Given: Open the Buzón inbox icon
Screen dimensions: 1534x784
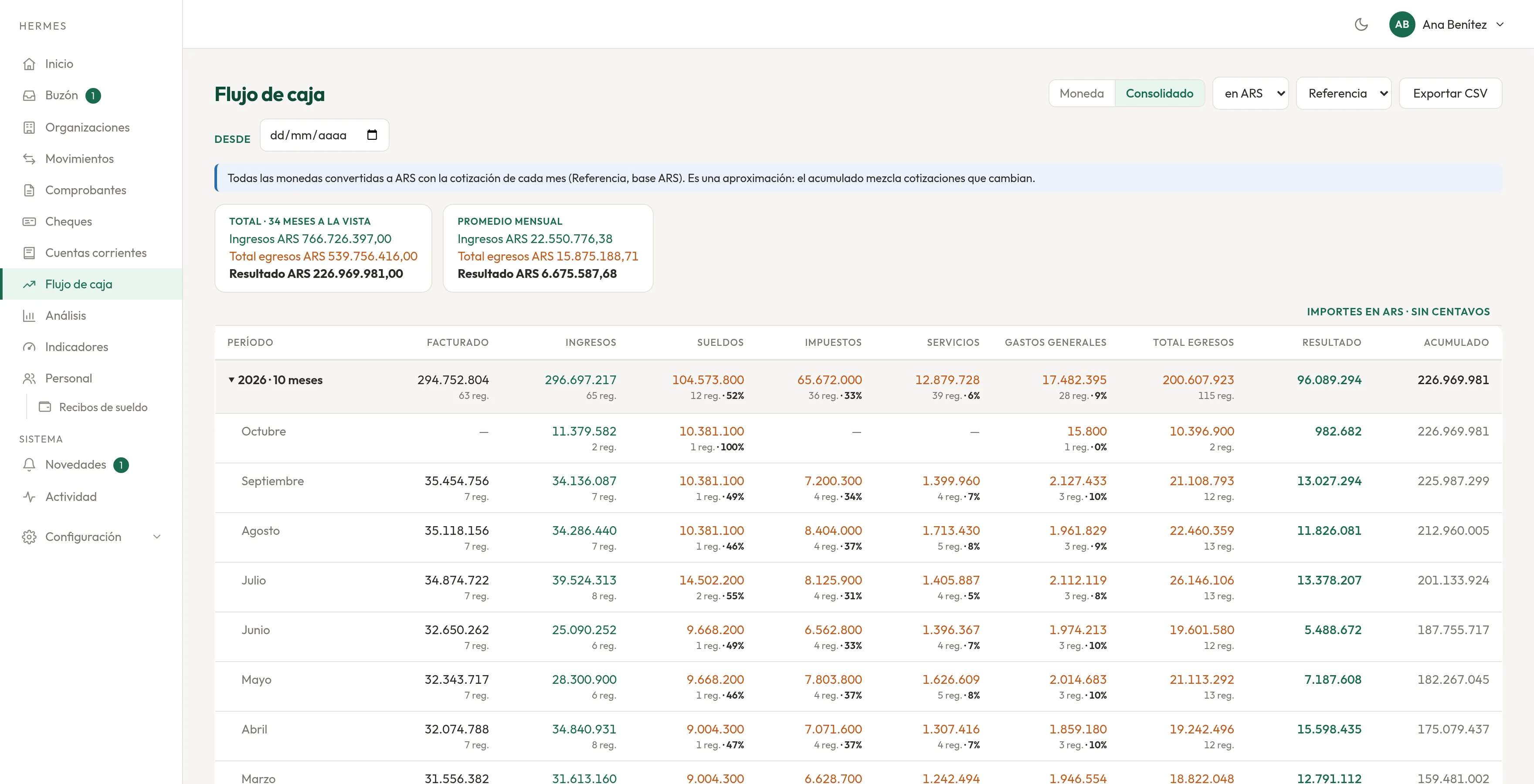Looking at the screenshot, I should click(x=29, y=95).
